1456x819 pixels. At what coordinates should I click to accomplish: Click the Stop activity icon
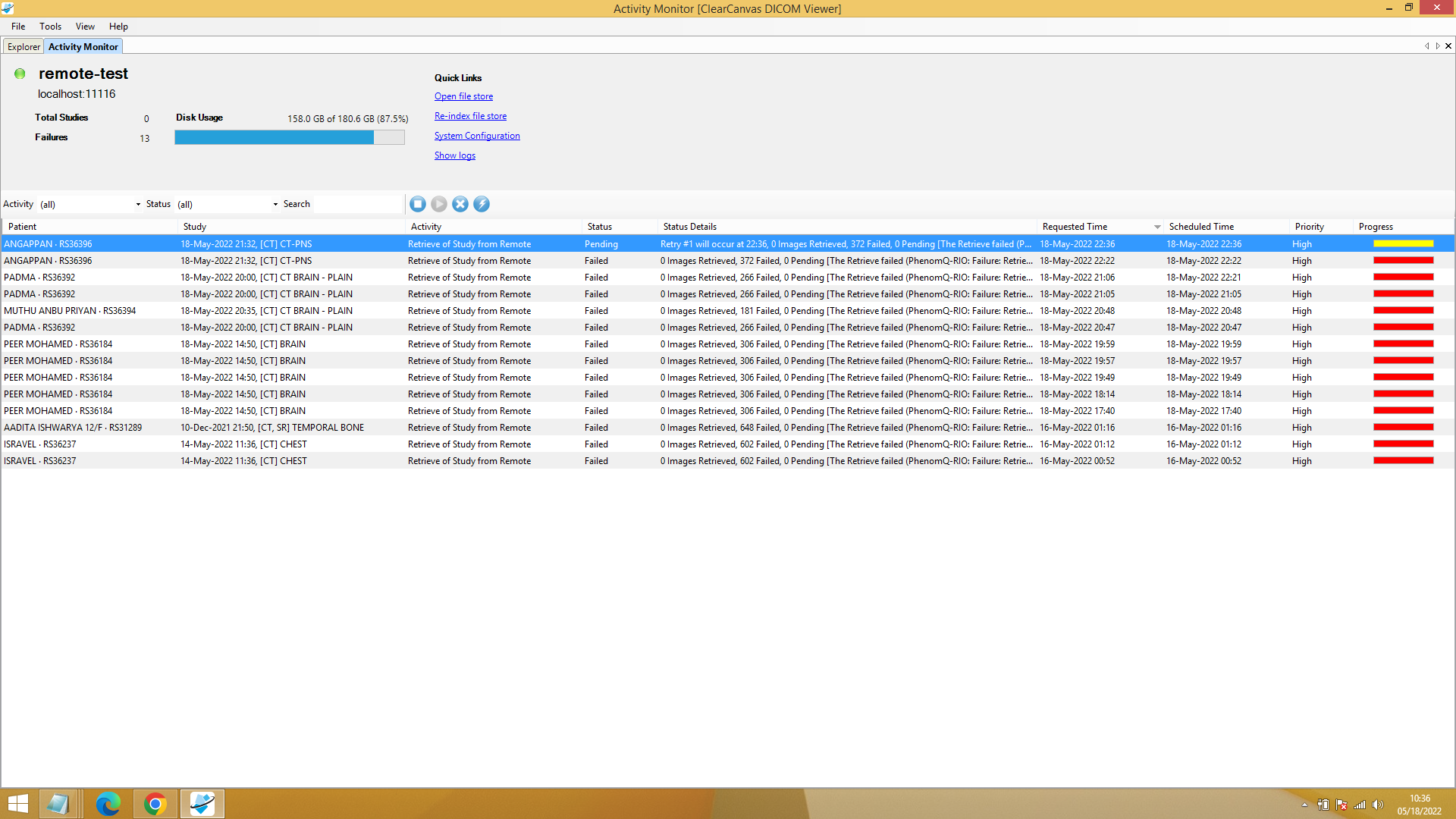(418, 204)
